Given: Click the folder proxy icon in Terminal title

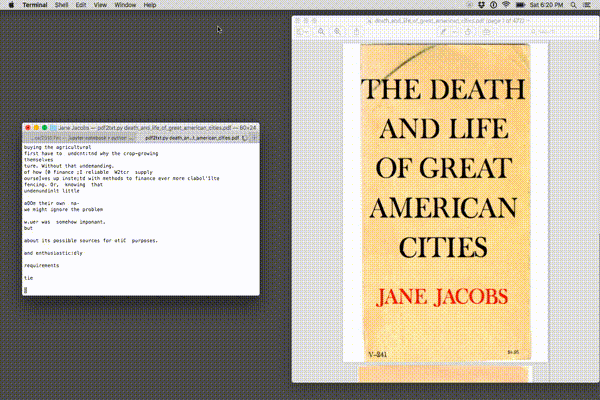Looking at the screenshot, I should click(54, 128).
